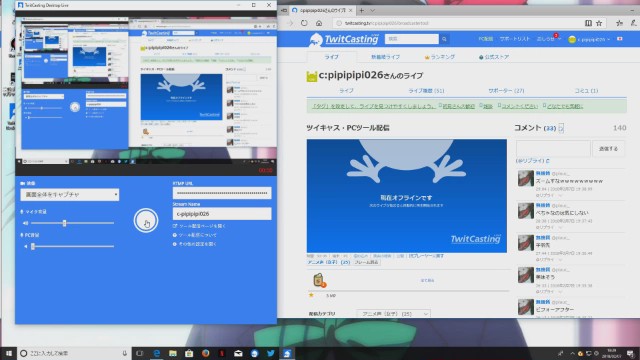Click the search magnifier icon
This screenshot has width=640, height=360.
pyautogui.click(x=444, y=39)
